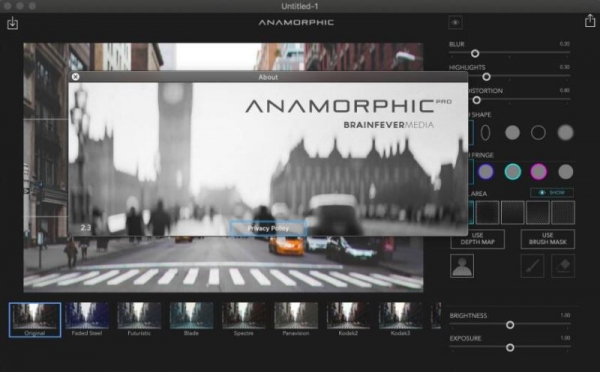Click the Use Brush Mask button
The width and height of the screenshot is (600, 372).
click(x=548, y=239)
